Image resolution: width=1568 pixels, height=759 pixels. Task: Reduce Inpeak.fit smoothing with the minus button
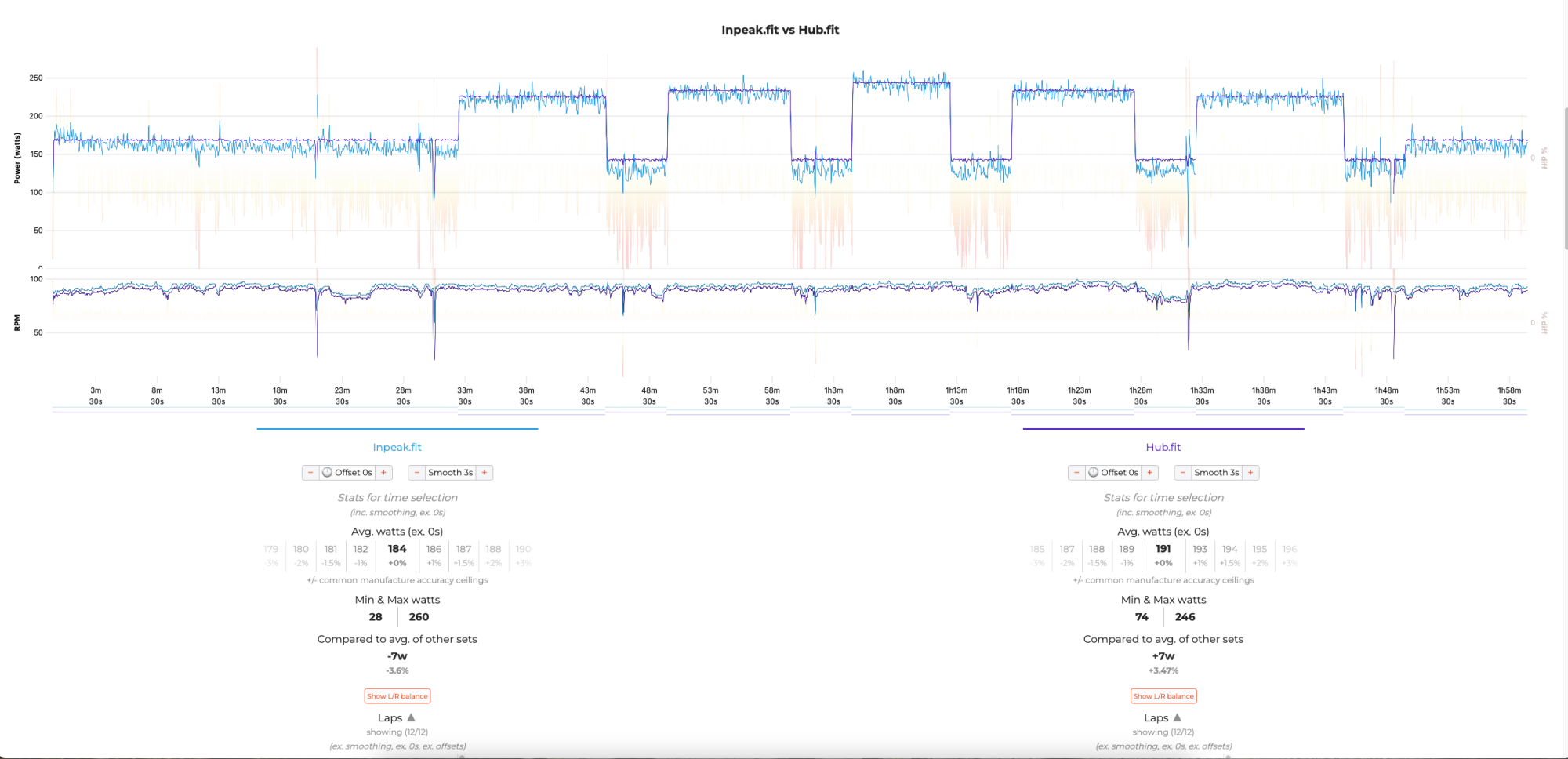(416, 473)
